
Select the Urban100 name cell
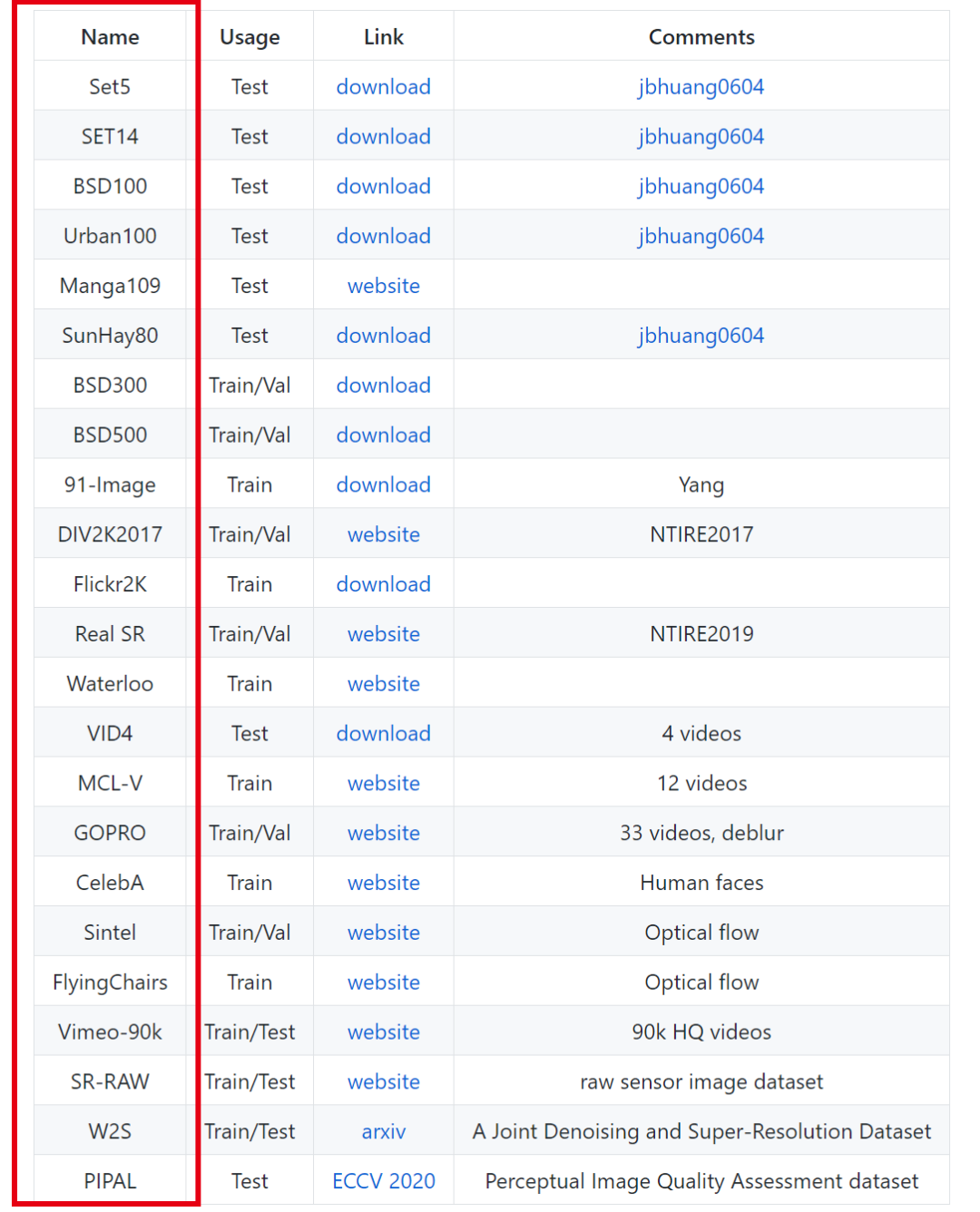pyautogui.click(x=110, y=237)
